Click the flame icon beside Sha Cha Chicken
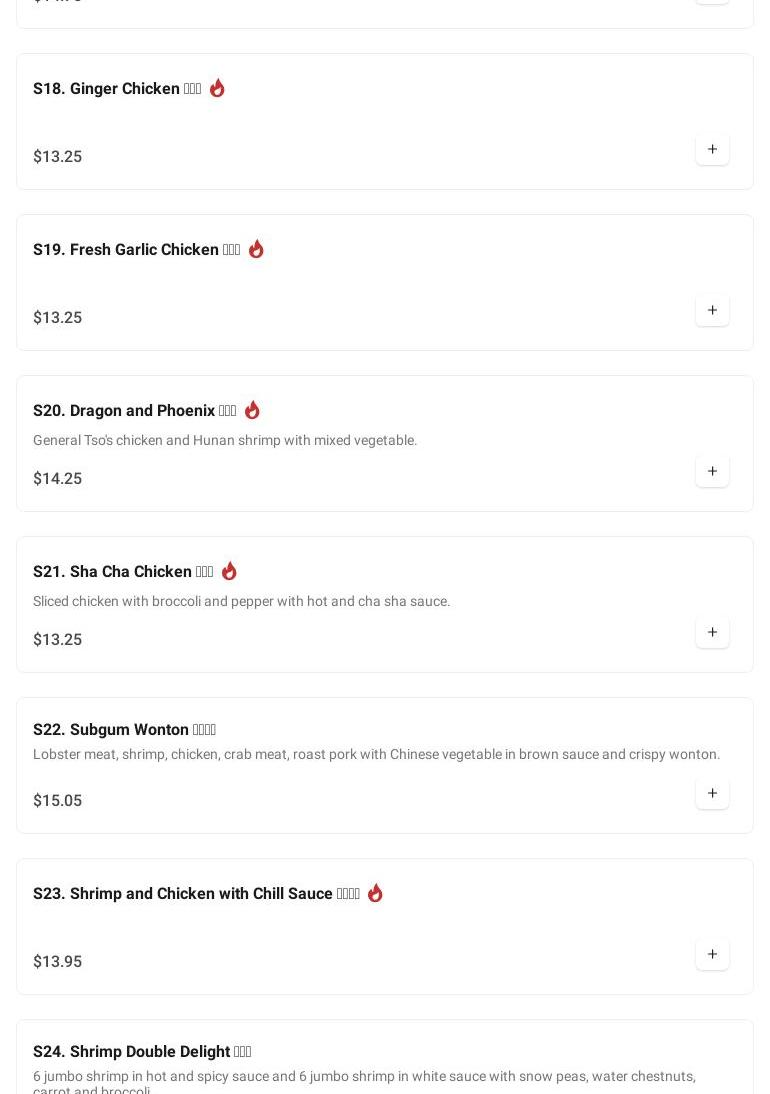 229,571
